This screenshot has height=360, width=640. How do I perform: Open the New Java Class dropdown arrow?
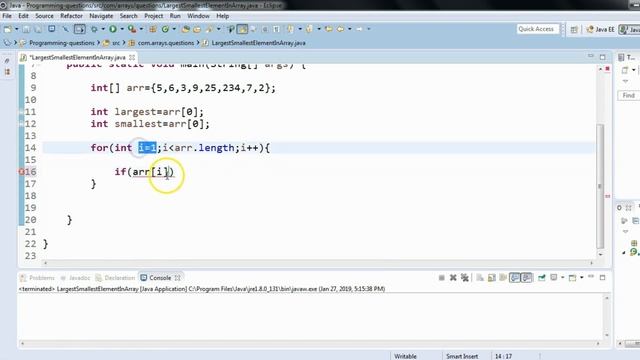[174, 29]
